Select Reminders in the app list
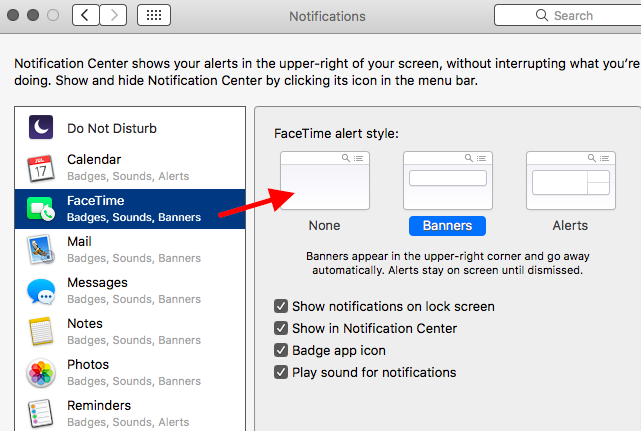The height and width of the screenshot is (431, 641). [130, 412]
